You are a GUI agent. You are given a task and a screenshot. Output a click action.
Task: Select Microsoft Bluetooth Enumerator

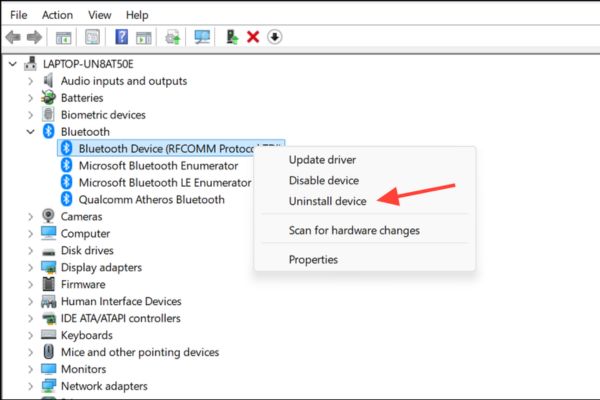tap(158, 165)
